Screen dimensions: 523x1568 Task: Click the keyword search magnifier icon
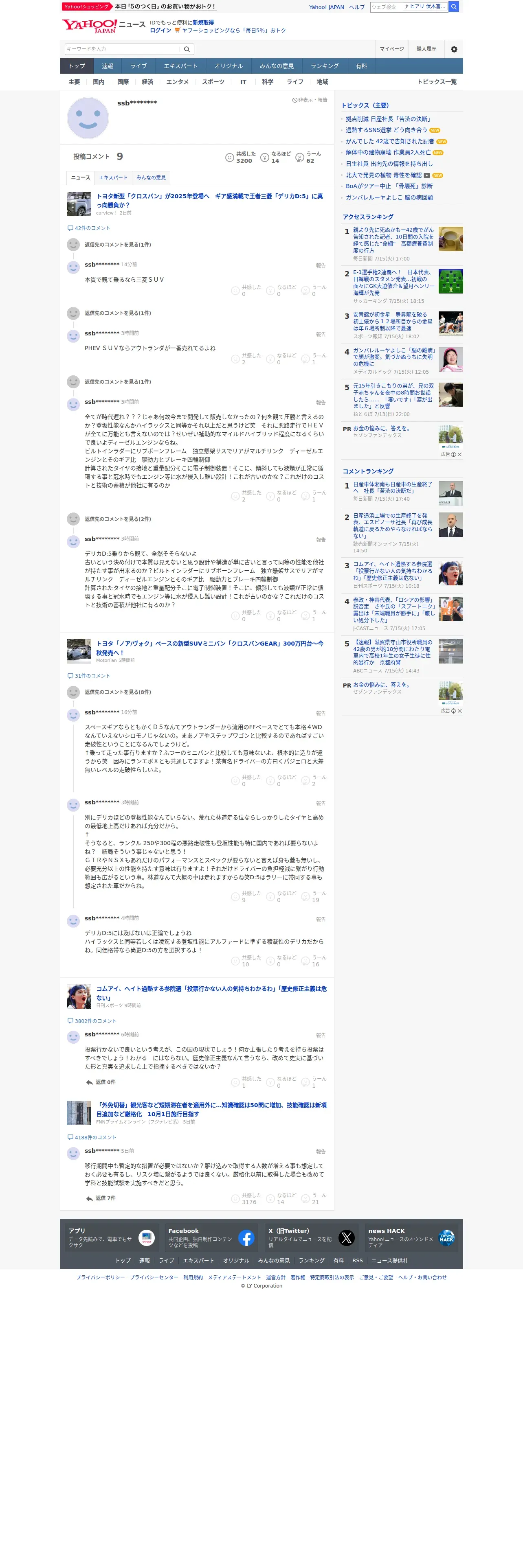(x=187, y=49)
